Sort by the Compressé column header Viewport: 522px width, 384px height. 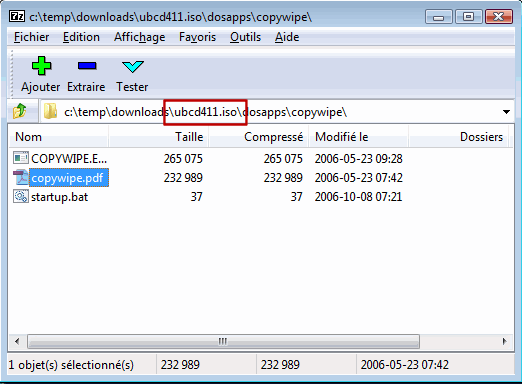click(259, 137)
